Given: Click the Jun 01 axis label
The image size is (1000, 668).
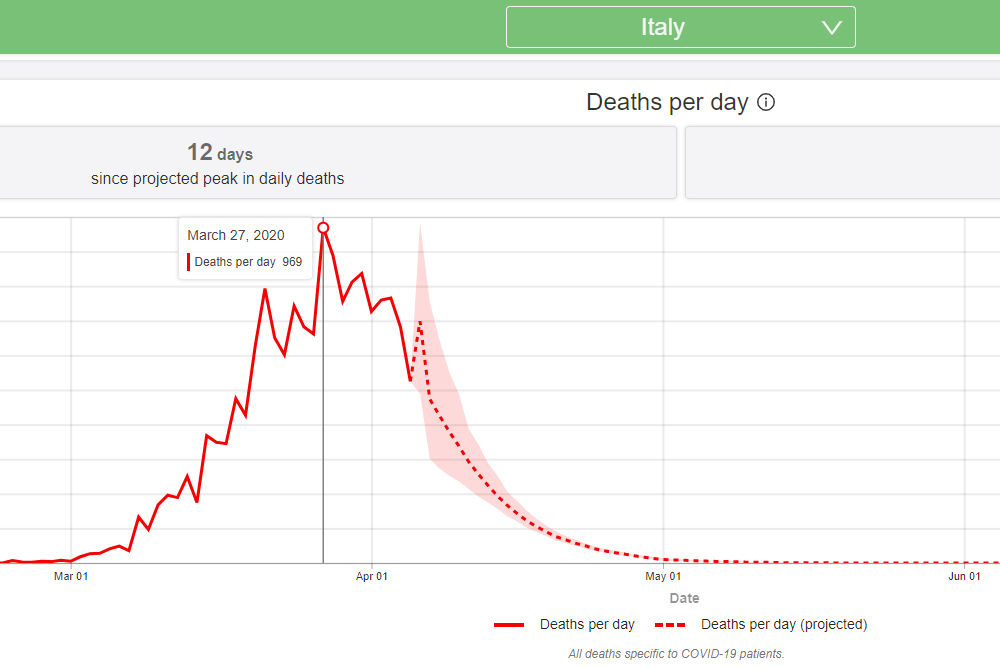Looking at the screenshot, I should tap(964, 576).
